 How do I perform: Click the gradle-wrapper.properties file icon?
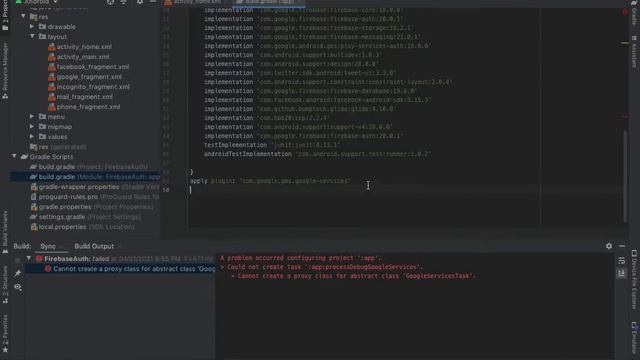point(34,187)
